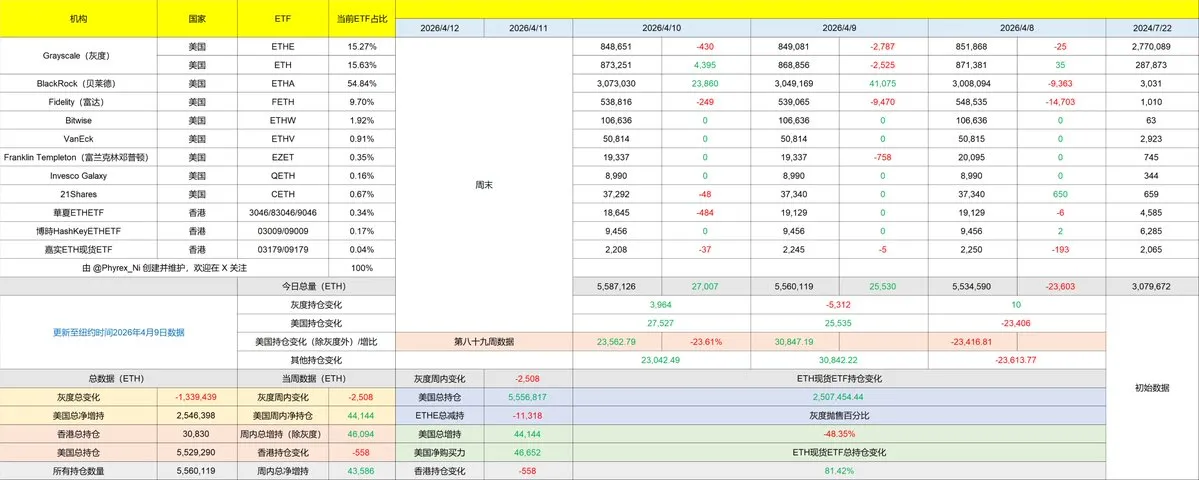Select the 2024/7/22 date header cell
Viewport: 1199px width, 480px height.
tap(1151, 28)
